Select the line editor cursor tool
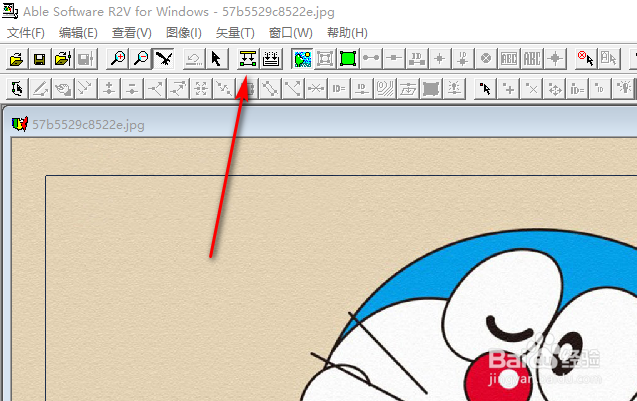The height and width of the screenshot is (401, 637). coord(17,89)
